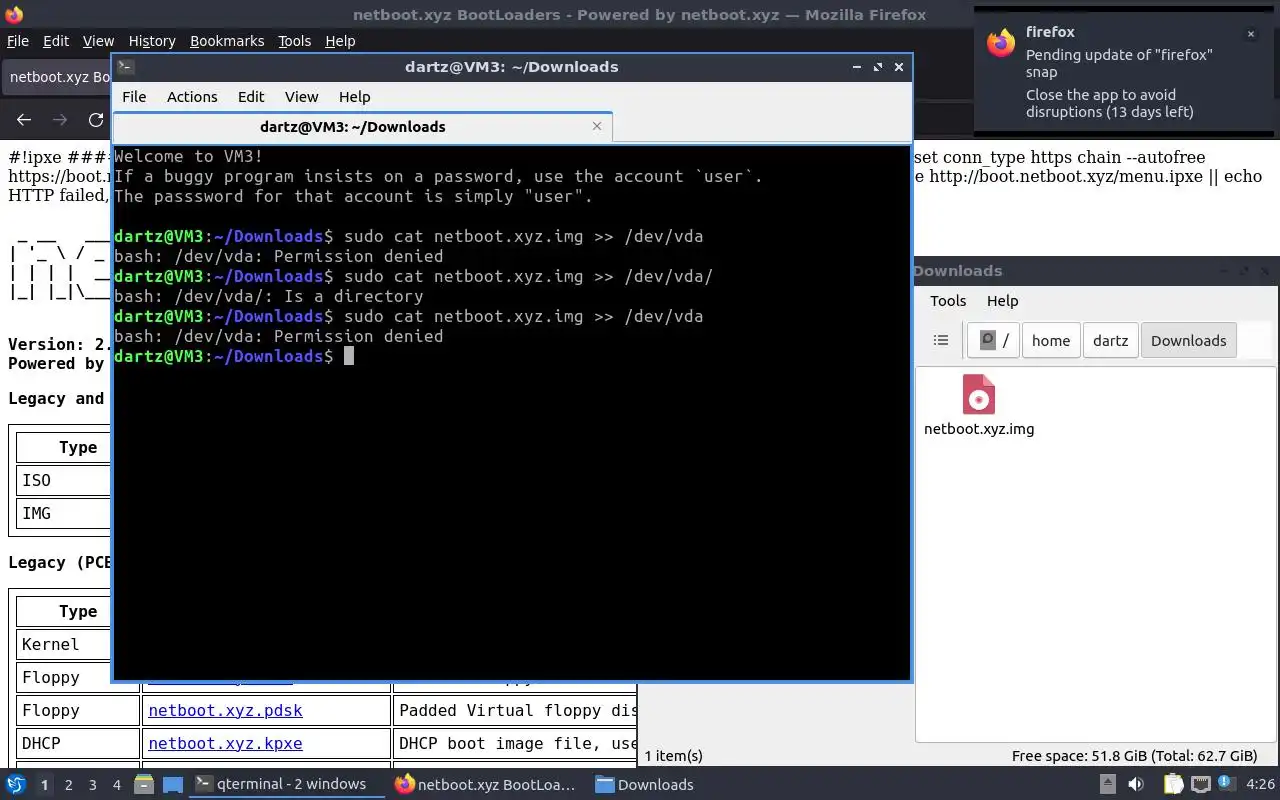Open the File menu in qterminal
1280x800 pixels.
pos(134,97)
